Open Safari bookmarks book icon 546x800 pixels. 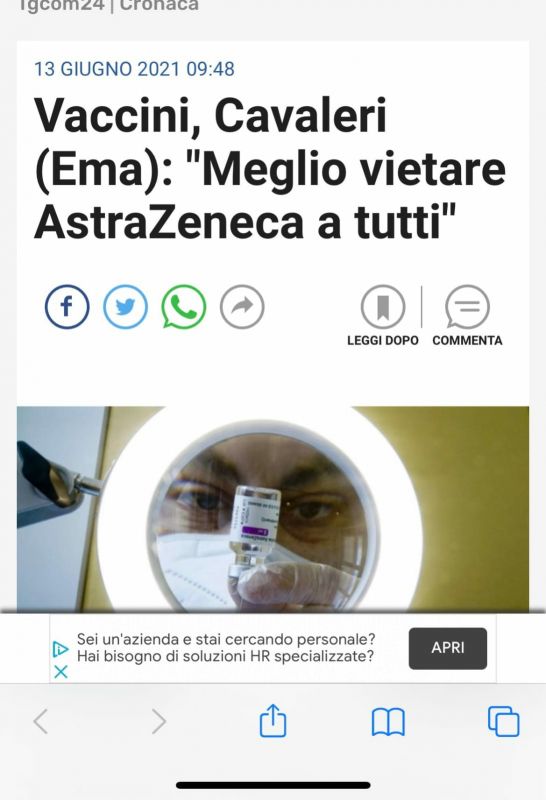(388, 722)
